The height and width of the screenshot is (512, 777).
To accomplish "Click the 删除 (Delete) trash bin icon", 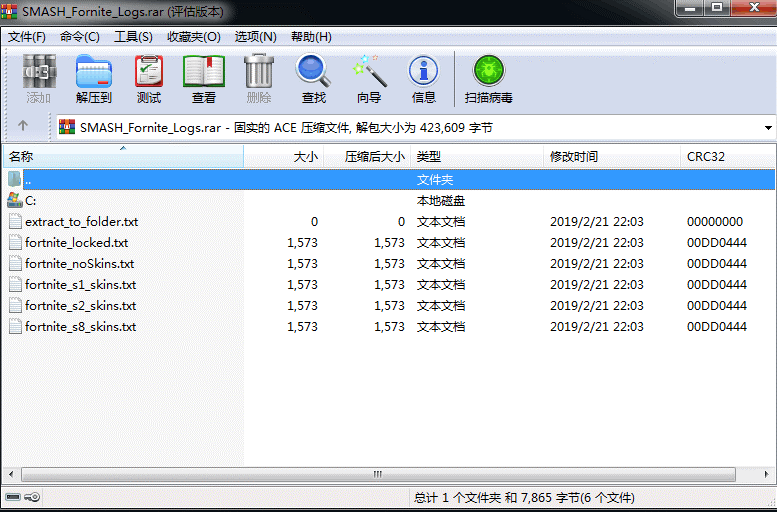I will 259,71.
